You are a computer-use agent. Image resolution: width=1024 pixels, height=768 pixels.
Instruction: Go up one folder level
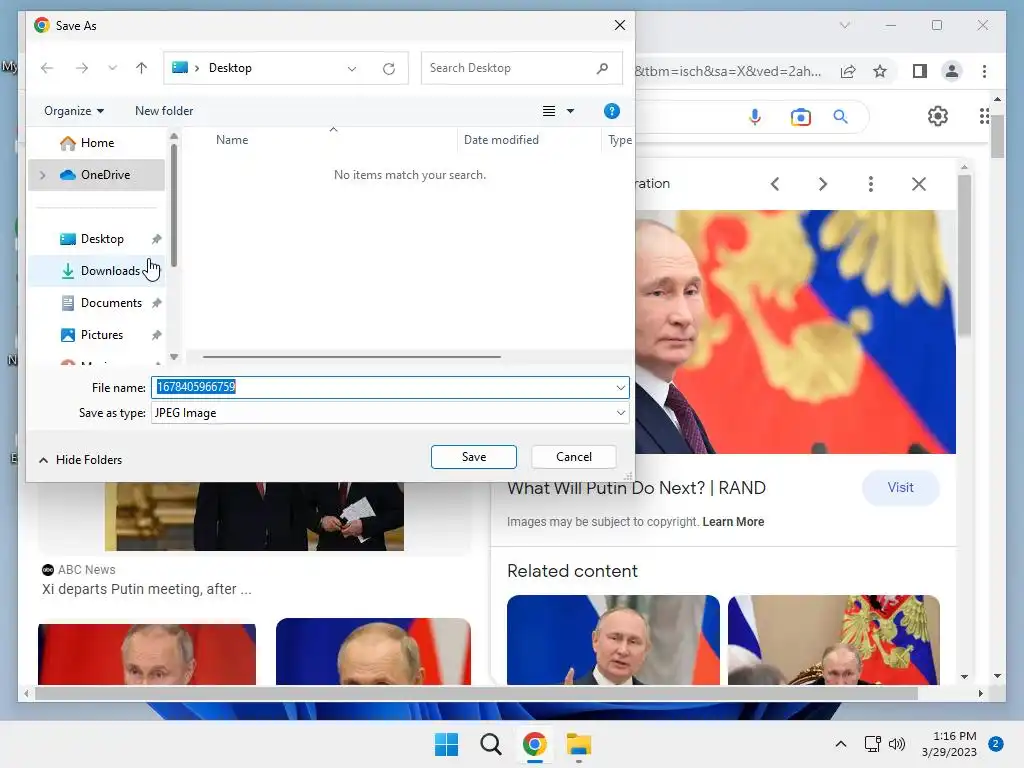pos(141,68)
